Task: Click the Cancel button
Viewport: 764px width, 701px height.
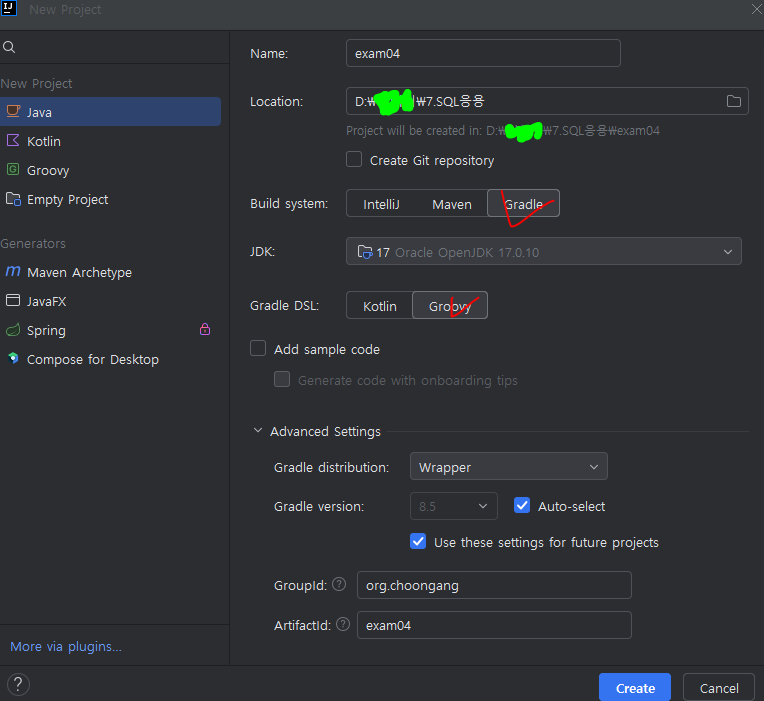Action: click(x=719, y=688)
